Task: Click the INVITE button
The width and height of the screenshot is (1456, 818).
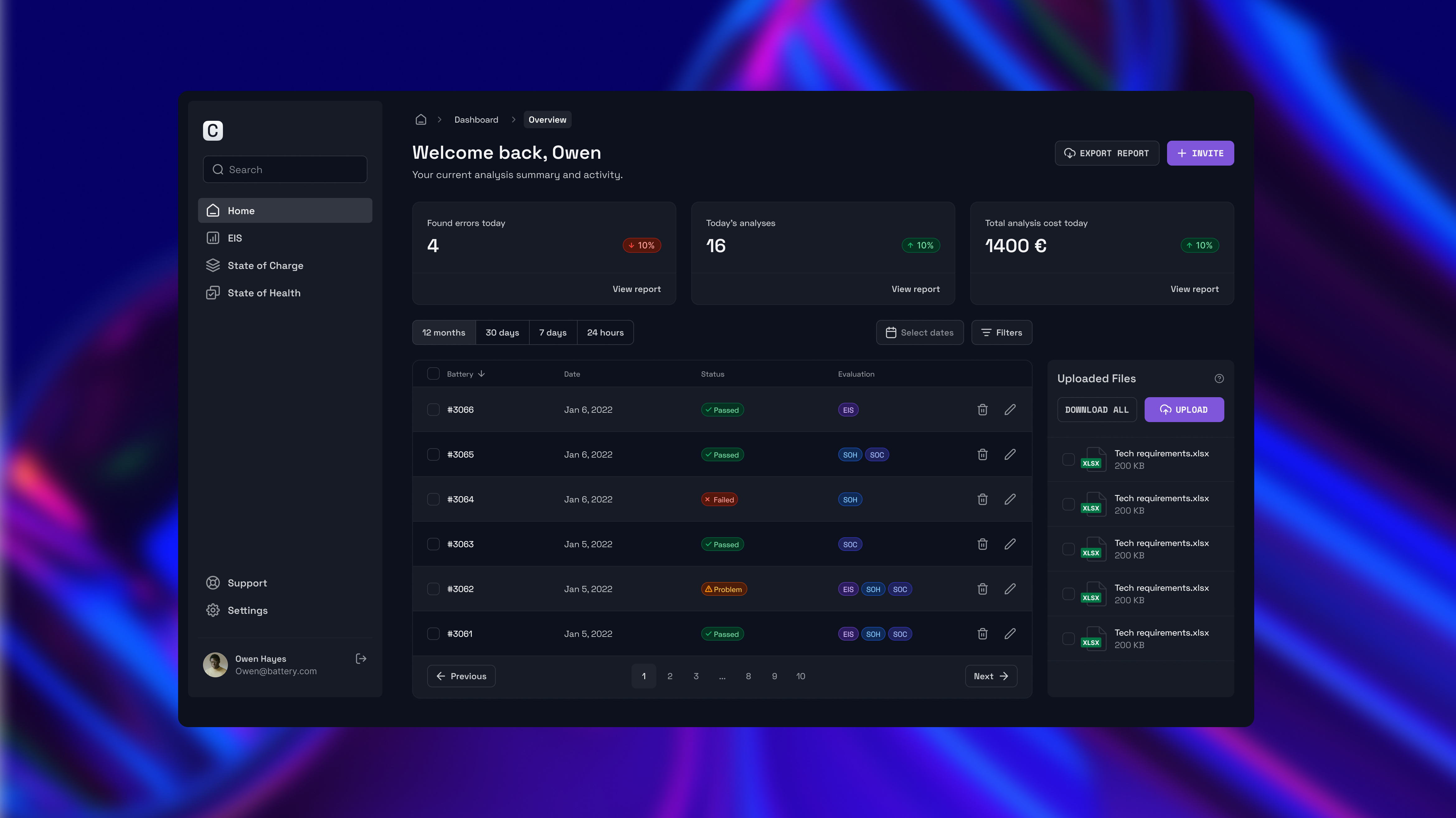Action: [1200, 153]
